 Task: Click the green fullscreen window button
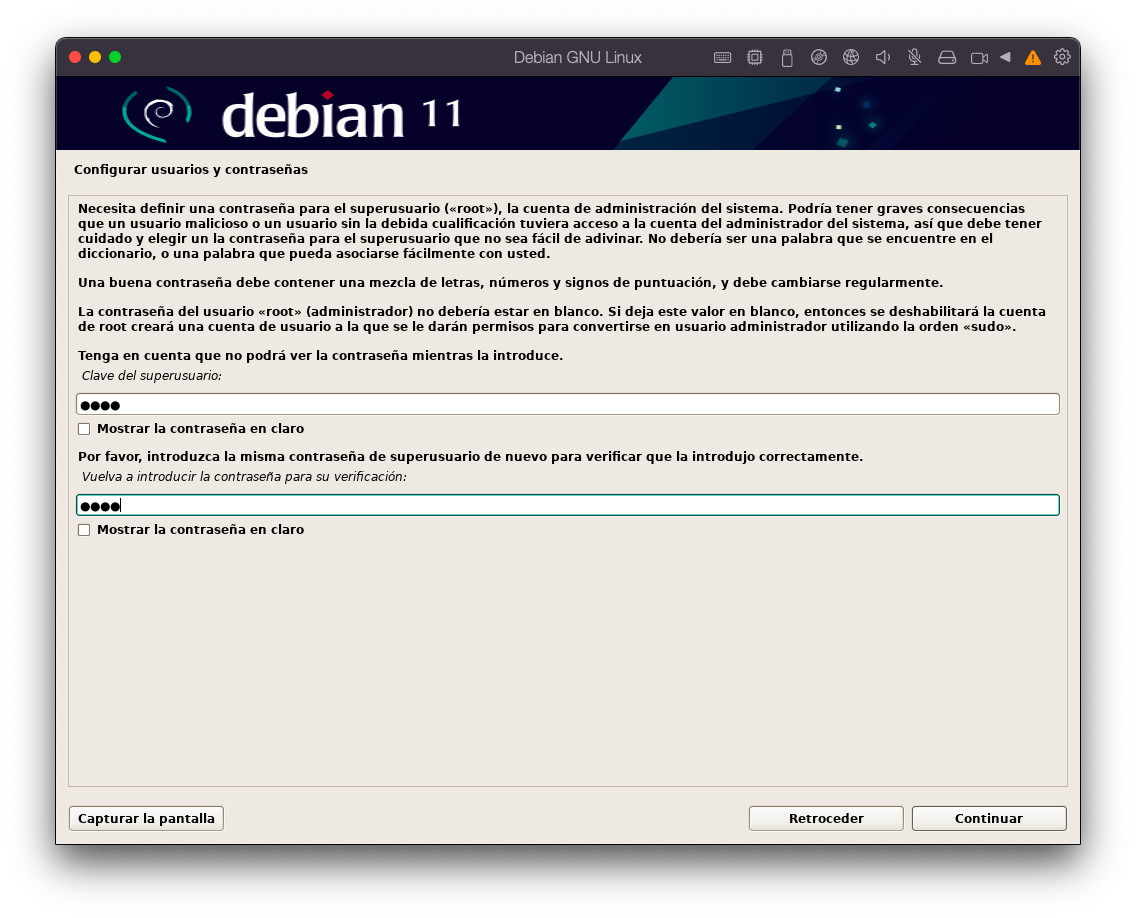pos(115,57)
